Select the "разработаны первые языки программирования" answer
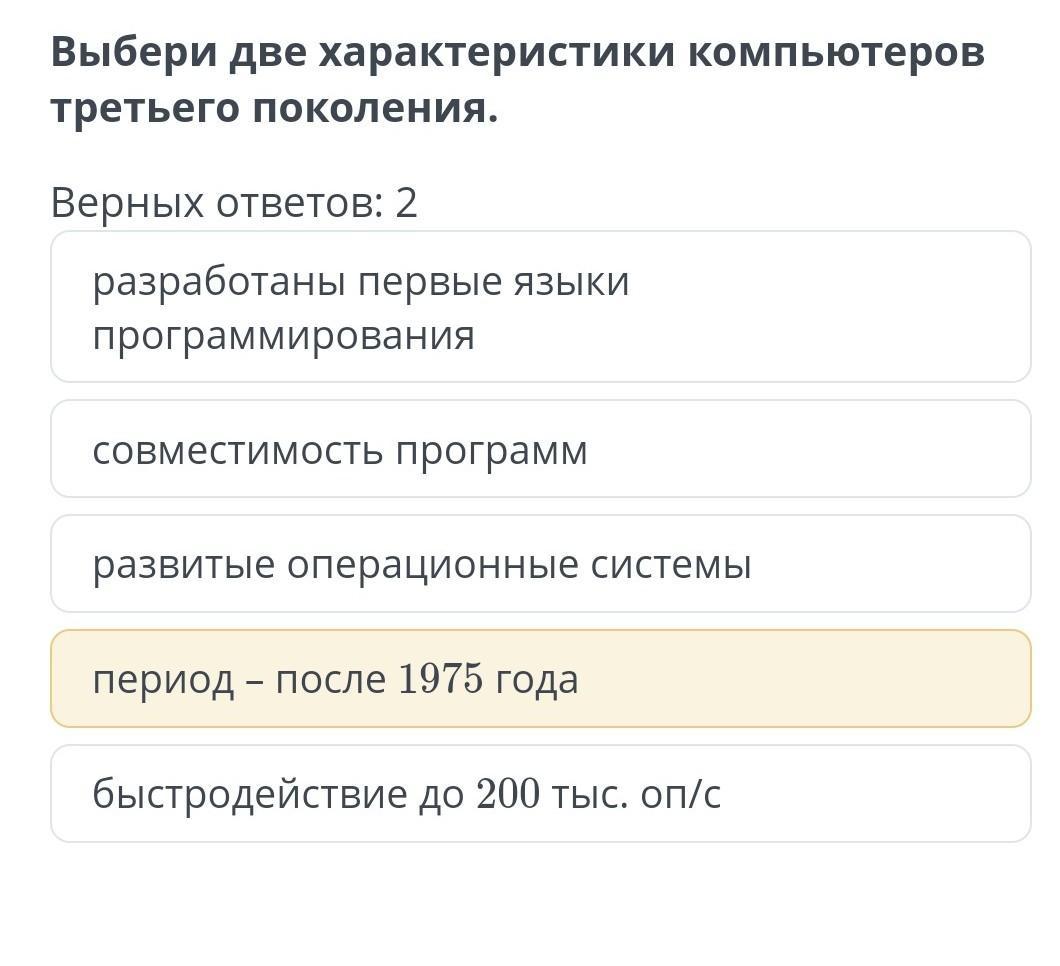This screenshot has width=1060, height=966. point(540,307)
